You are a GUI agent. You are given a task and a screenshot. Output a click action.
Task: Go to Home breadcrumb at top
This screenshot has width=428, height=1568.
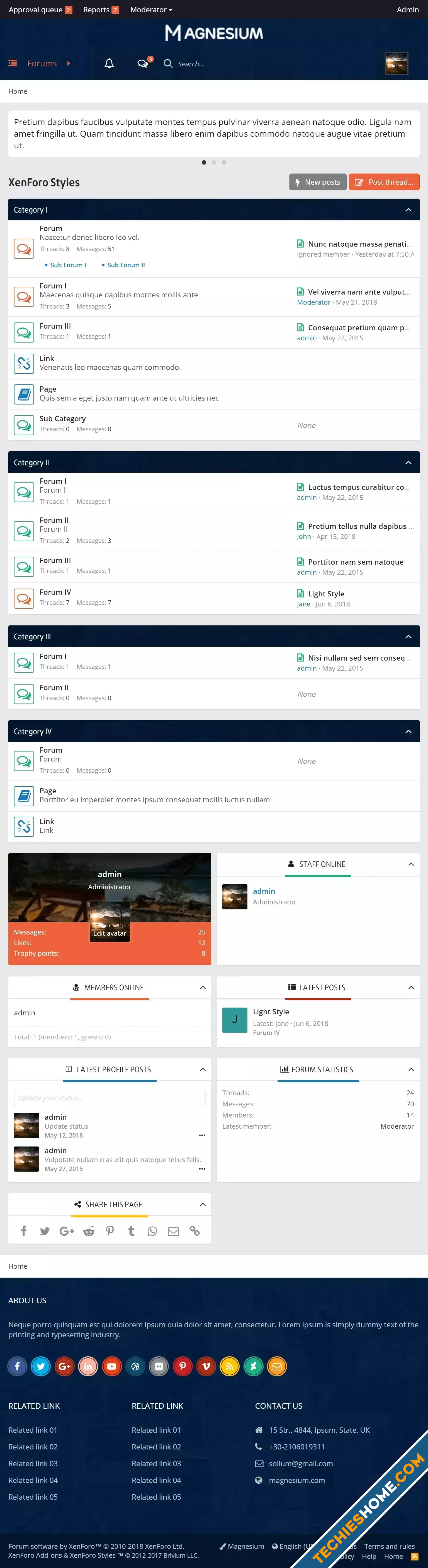(x=18, y=91)
